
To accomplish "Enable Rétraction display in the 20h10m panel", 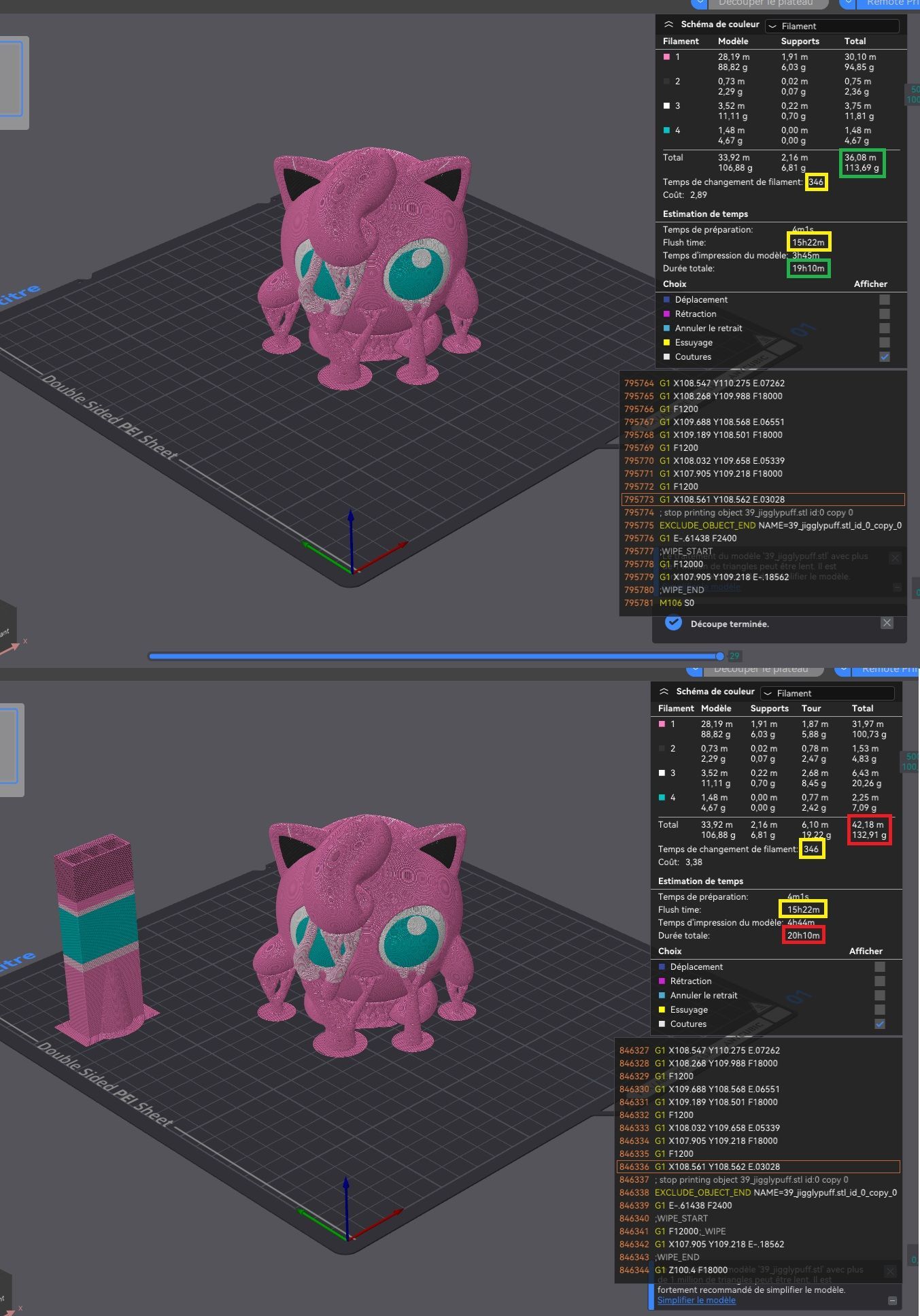I will tap(879, 981).
